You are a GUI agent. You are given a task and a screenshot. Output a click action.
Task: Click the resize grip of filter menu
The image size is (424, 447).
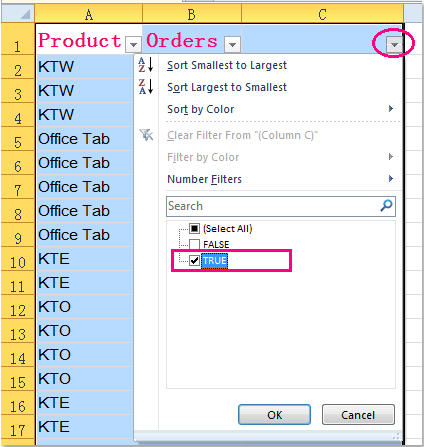coord(396,436)
